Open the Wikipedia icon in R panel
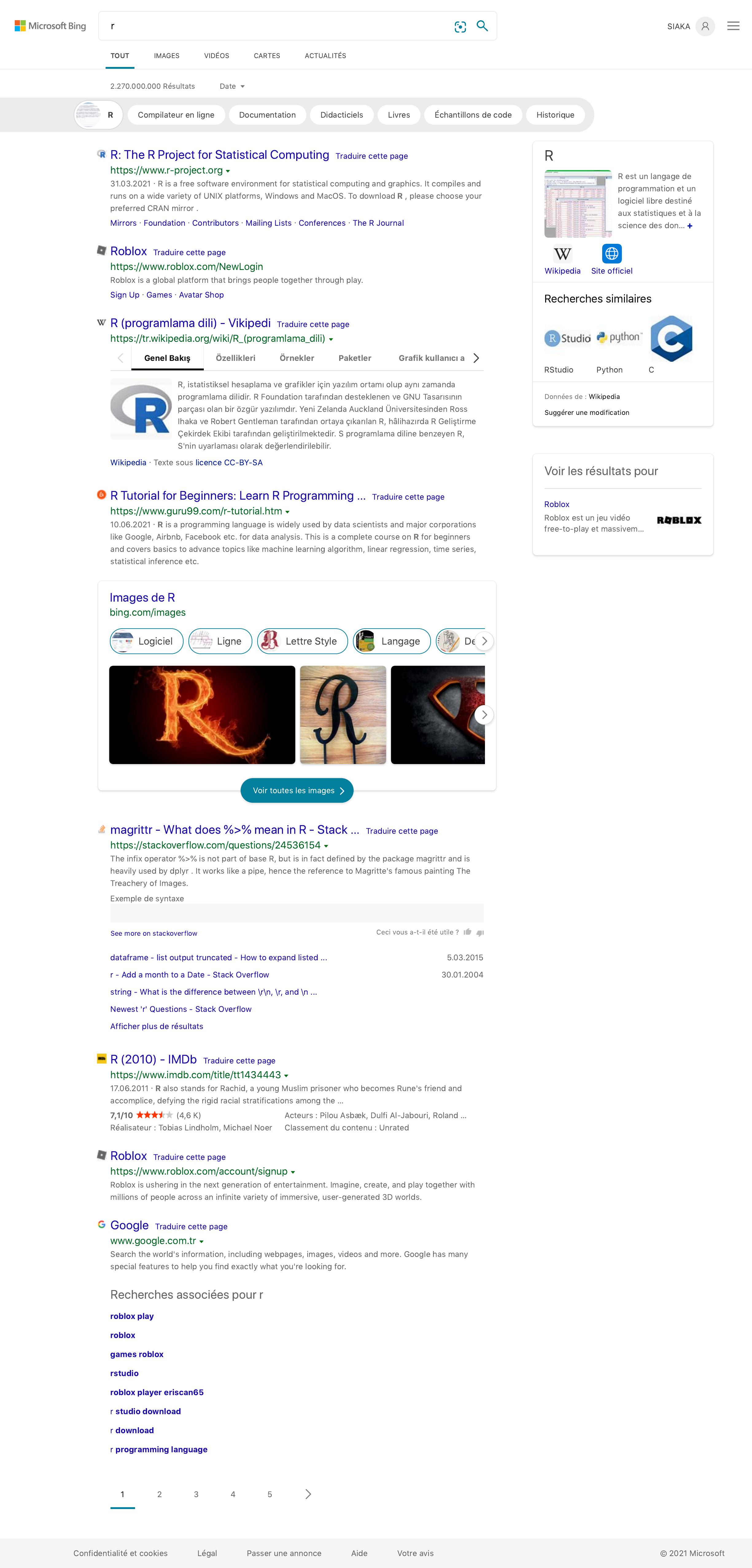The image size is (752, 1568). [562, 253]
